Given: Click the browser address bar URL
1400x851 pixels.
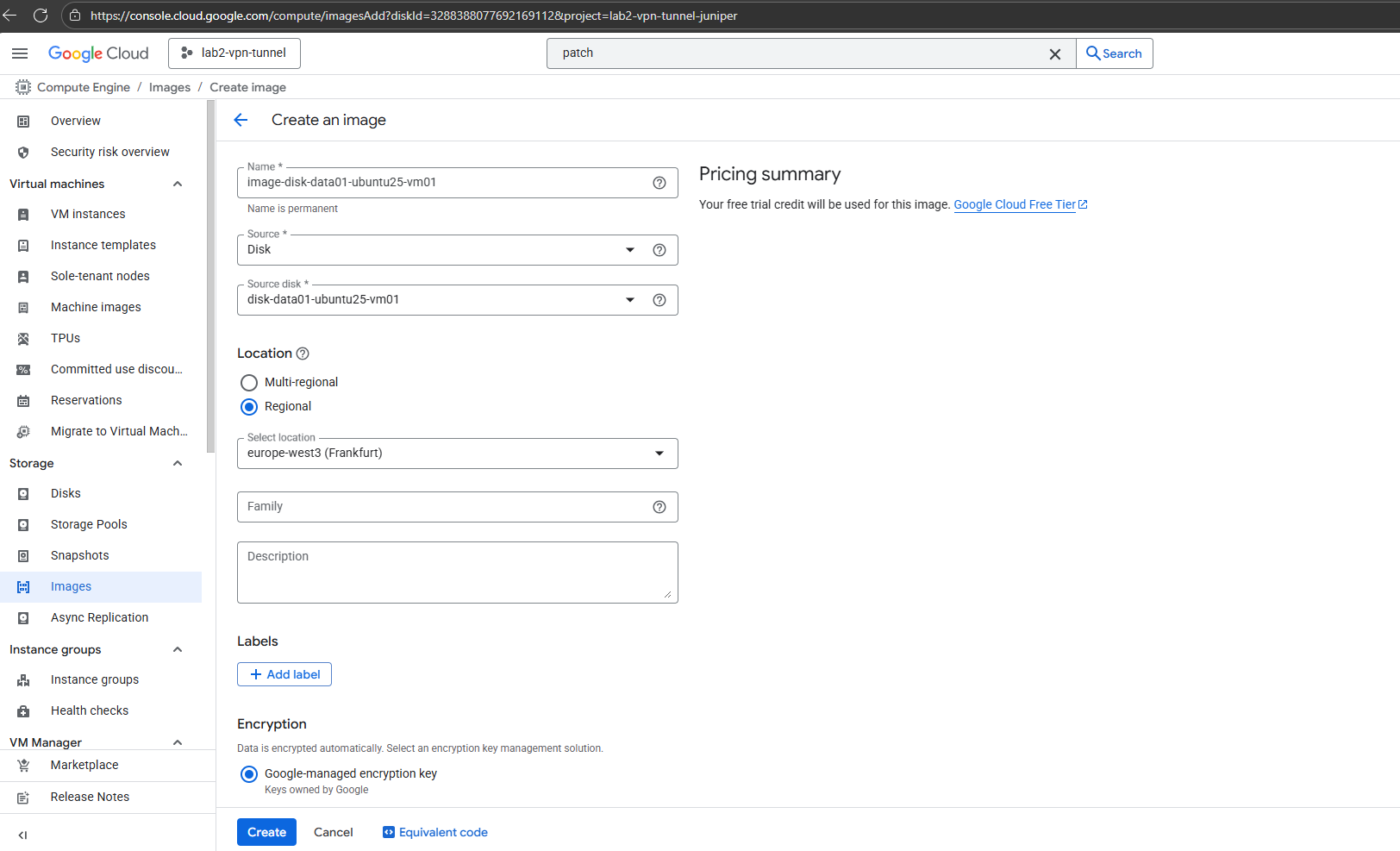Looking at the screenshot, I should pyautogui.click(x=414, y=16).
